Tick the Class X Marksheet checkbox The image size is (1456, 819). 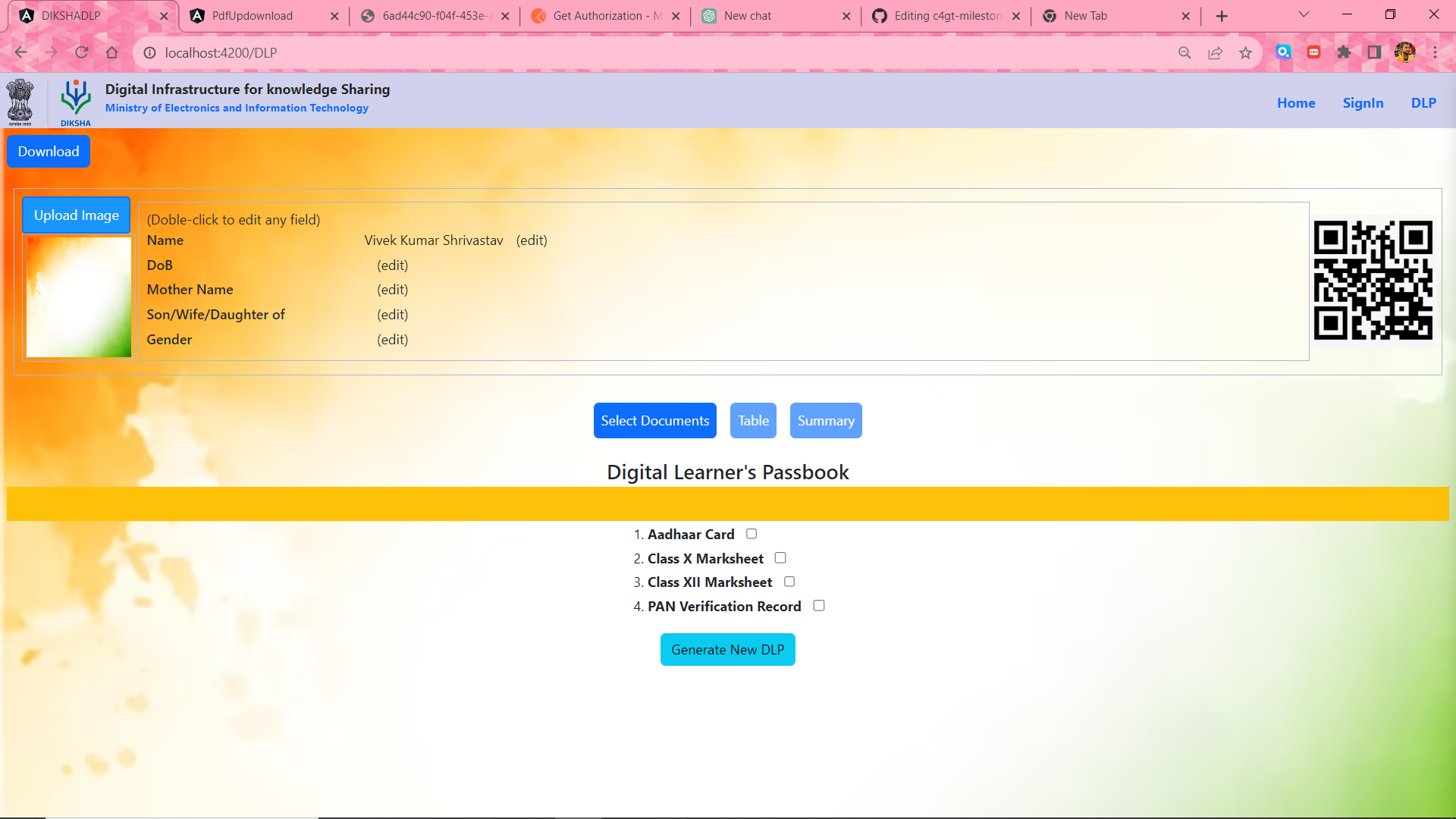point(780,558)
